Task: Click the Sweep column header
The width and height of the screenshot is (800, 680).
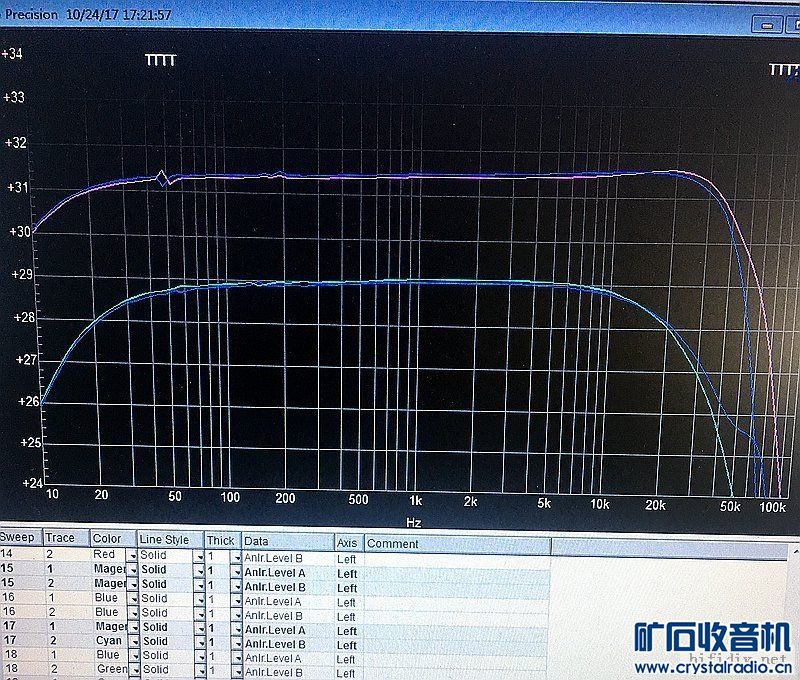Action: pos(20,537)
